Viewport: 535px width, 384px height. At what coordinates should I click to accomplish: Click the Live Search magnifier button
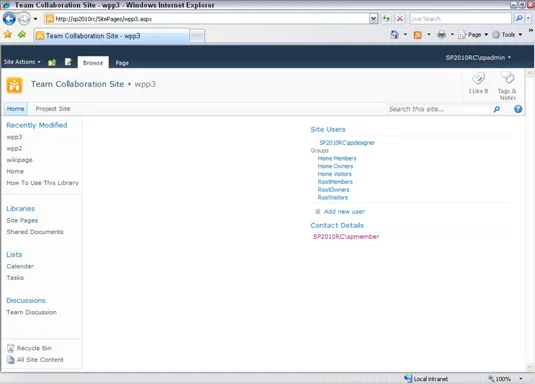point(519,18)
